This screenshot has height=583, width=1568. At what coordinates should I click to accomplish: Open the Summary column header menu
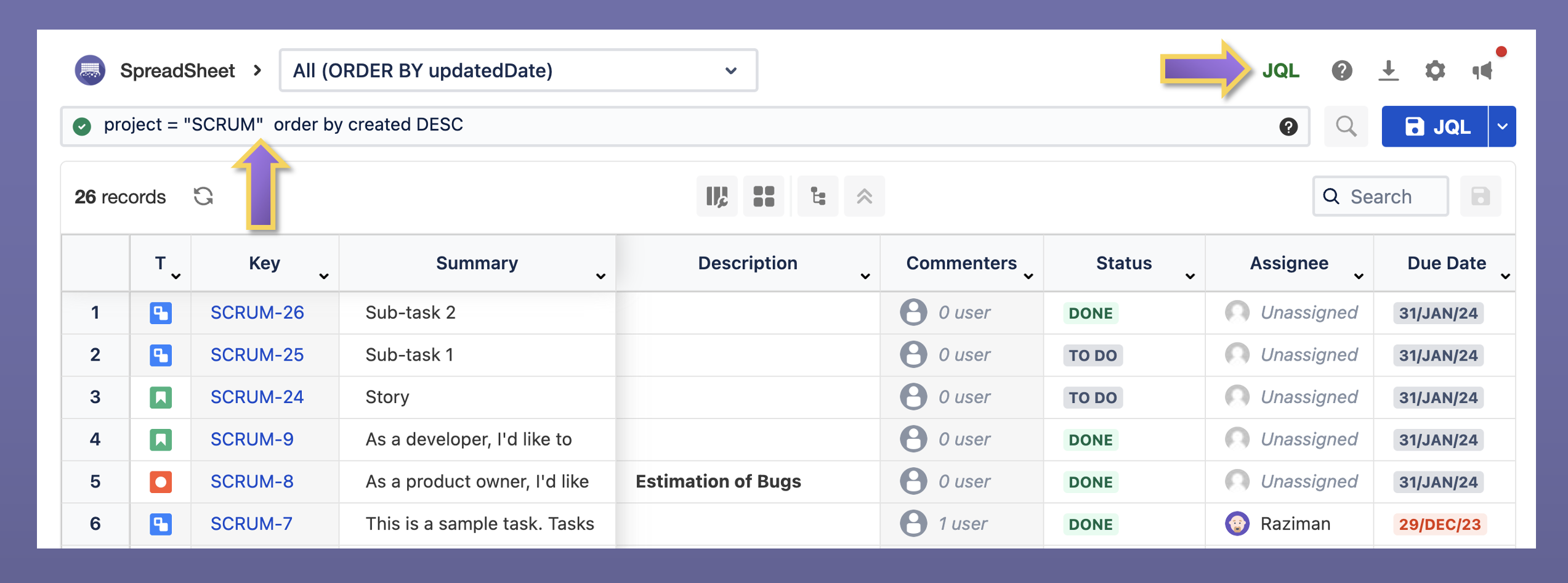600,276
